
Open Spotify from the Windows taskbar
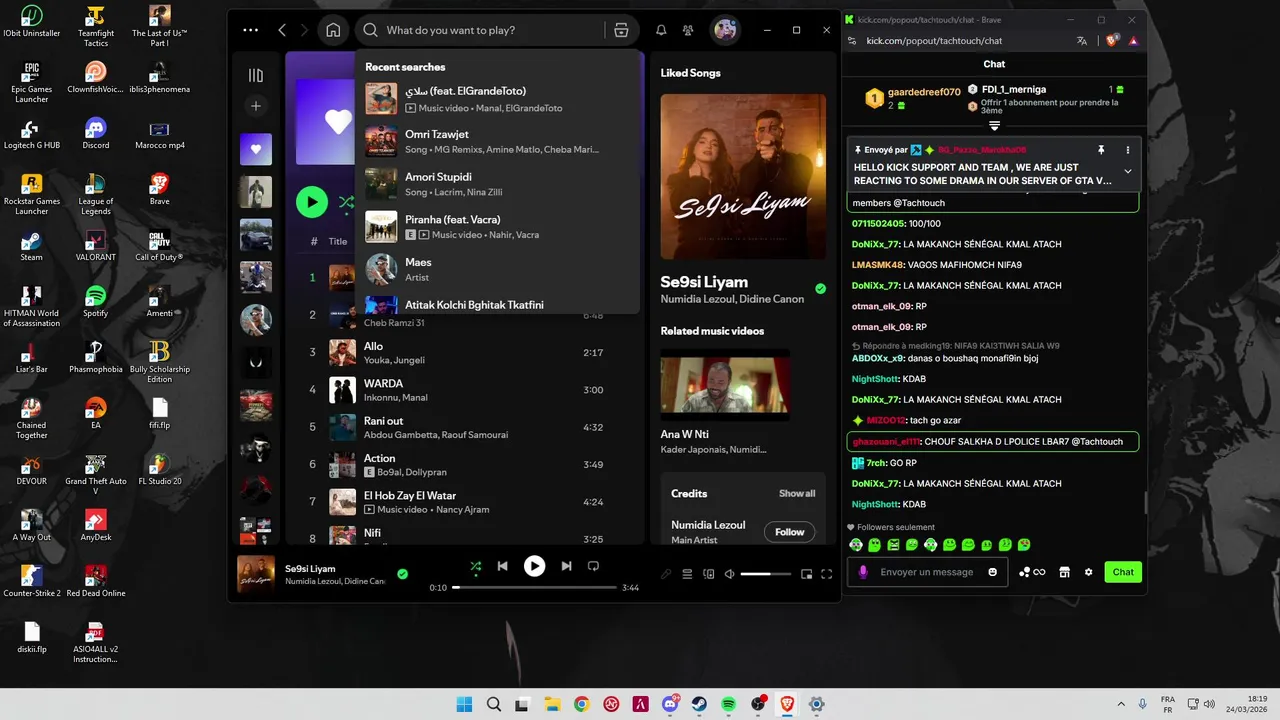(729, 704)
